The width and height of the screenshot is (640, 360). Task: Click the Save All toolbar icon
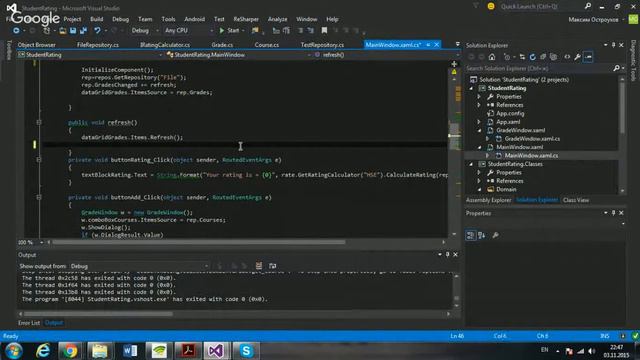83,31
